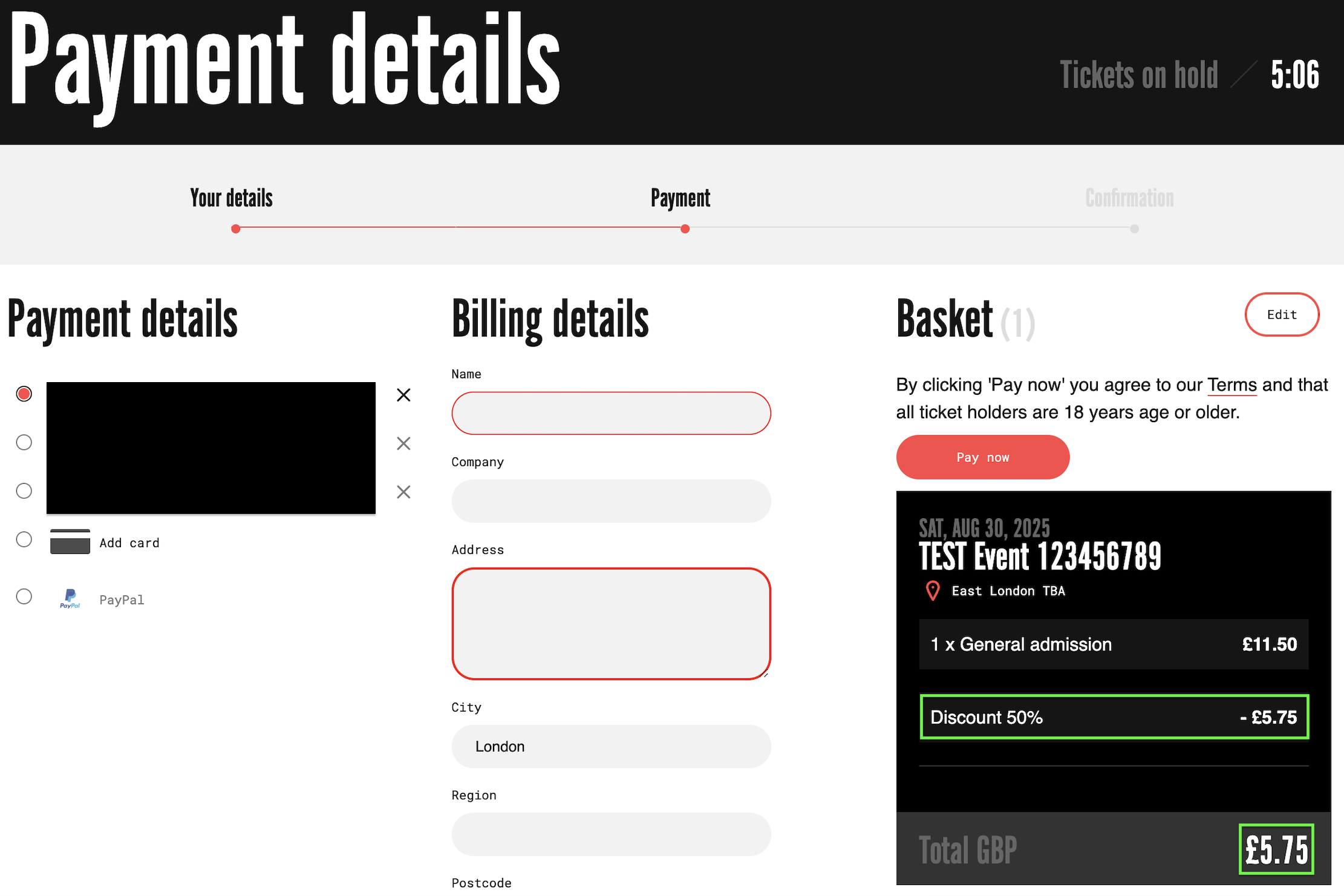Click the red dot under Payment
The width and height of the screenshot is (1344, 896).
pyautogui.click(x=685, y=229)
